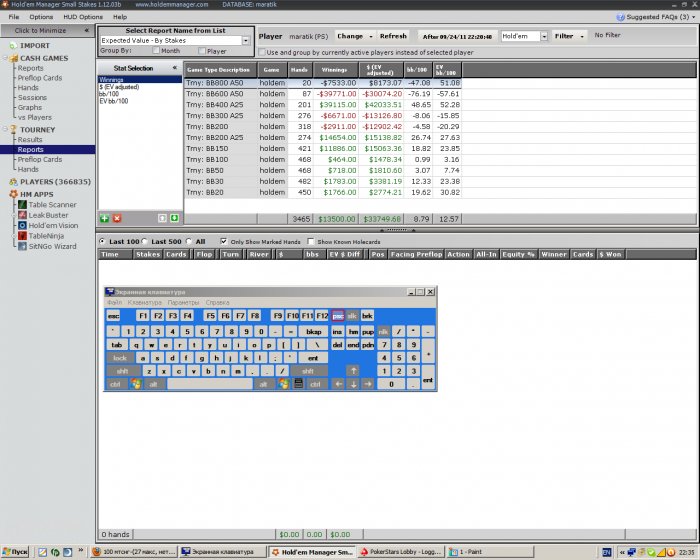Collapse the Stat Selection panel
Screen dimensions: 700x560
pyautogui.click(x=175, y=67)
